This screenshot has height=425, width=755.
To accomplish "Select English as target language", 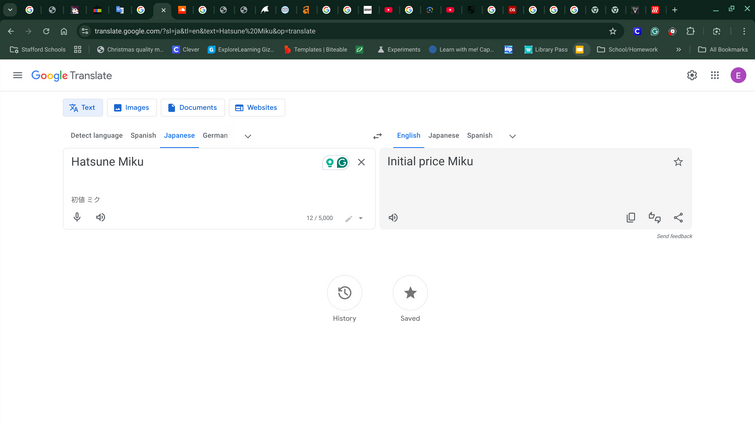I will (x=408, y=136).
